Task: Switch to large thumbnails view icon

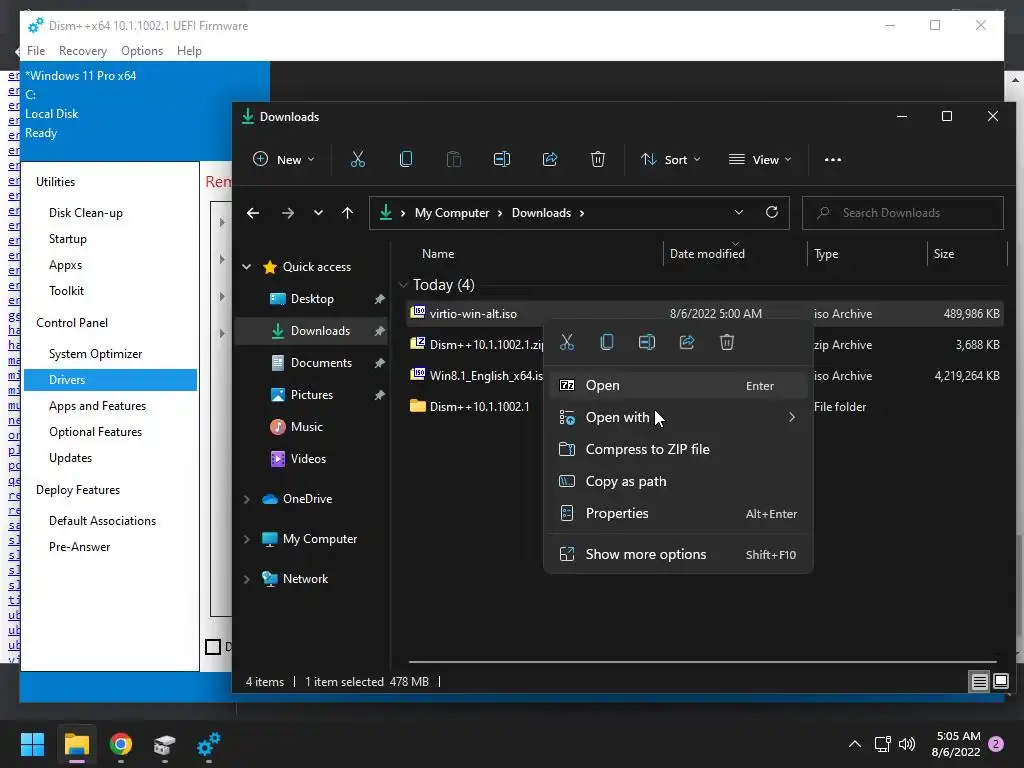Action: 1001,682
